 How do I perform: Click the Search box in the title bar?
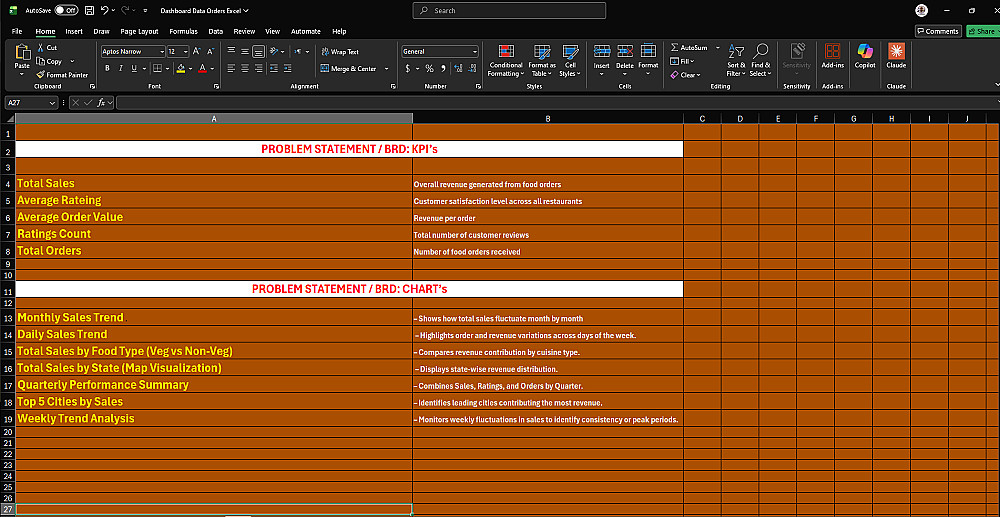pyautogui.click(x=510, y=10)
